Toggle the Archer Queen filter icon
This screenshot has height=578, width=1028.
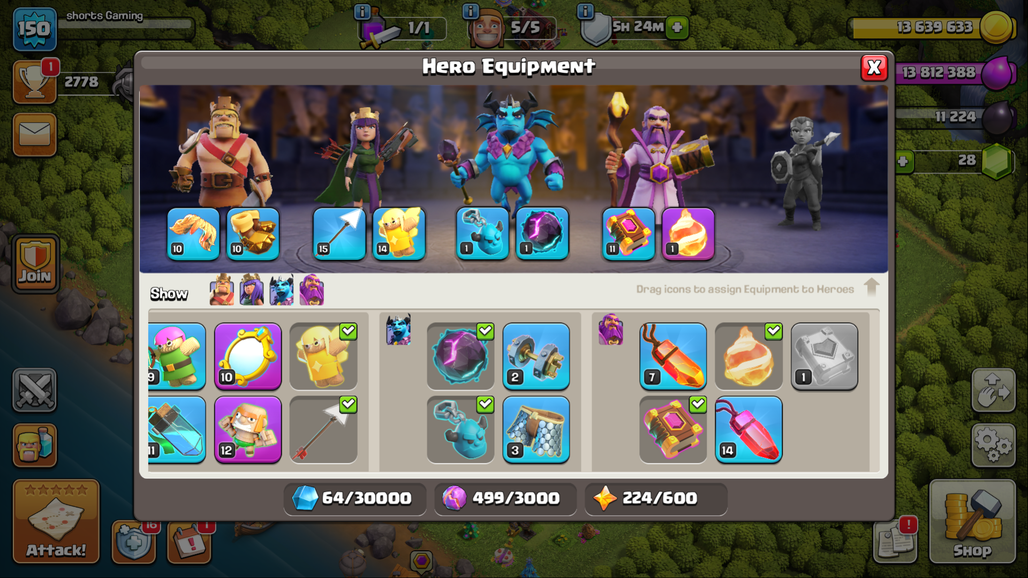pyautogui.click(x=251, y=290)
